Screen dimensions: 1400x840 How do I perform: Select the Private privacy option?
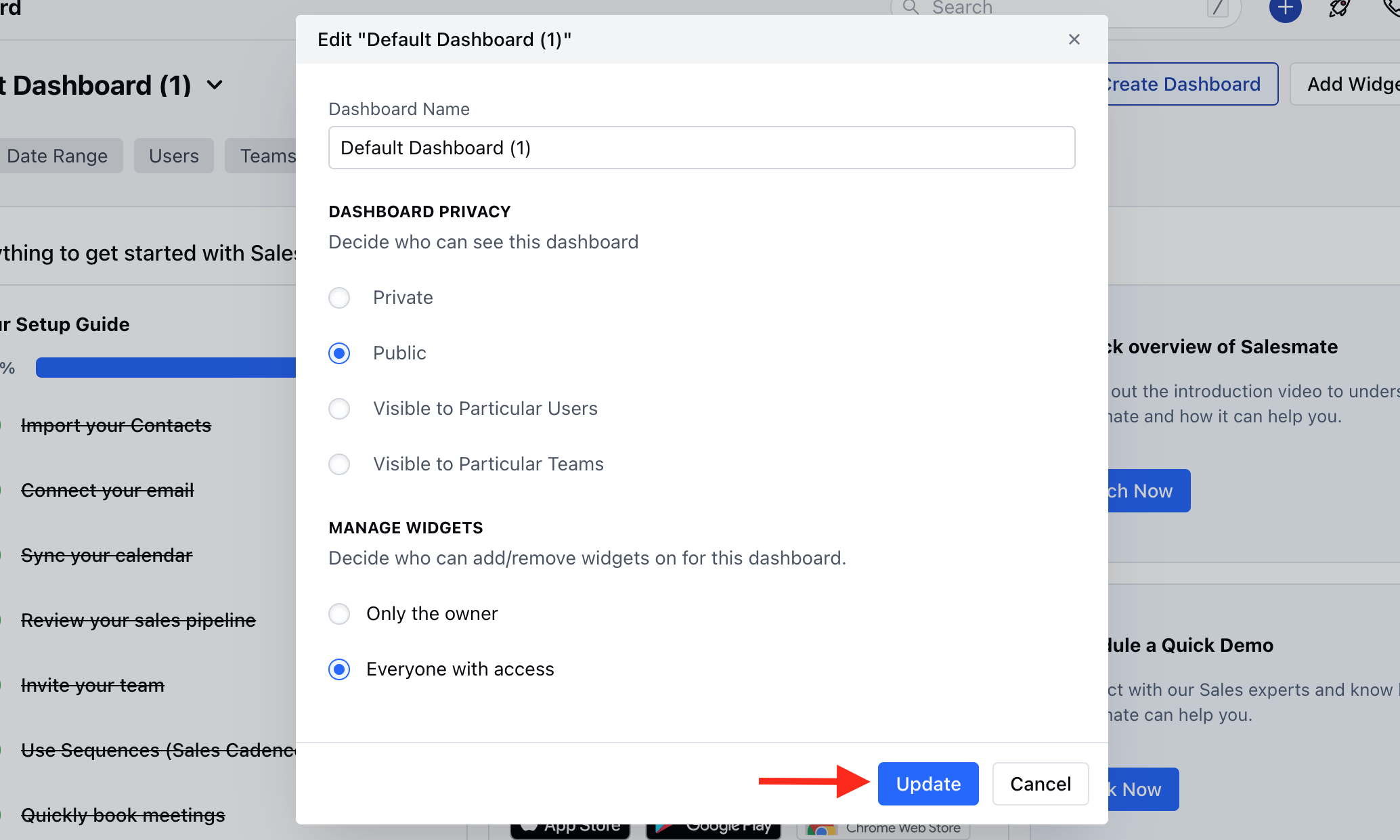(339, 297)
